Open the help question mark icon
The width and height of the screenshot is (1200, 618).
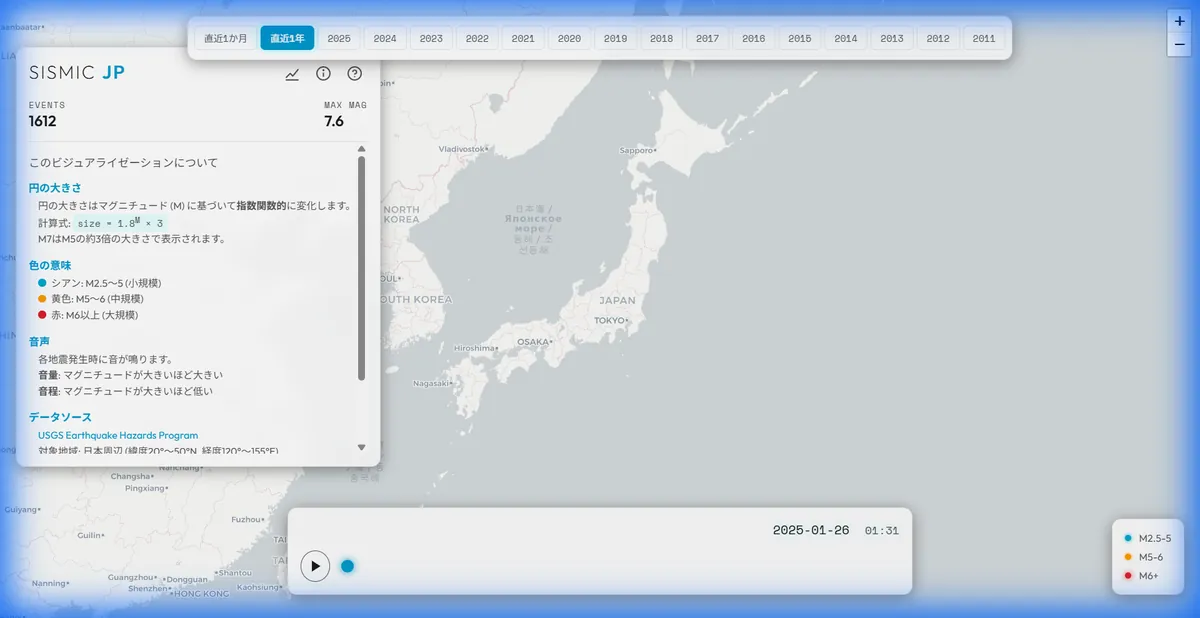tap(354, 74)
